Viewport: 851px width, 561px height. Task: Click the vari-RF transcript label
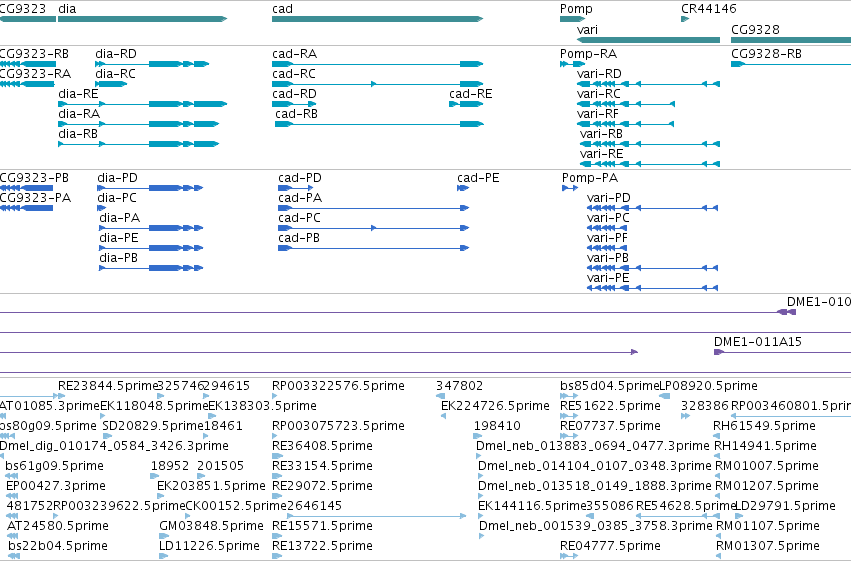click(598, 114)
